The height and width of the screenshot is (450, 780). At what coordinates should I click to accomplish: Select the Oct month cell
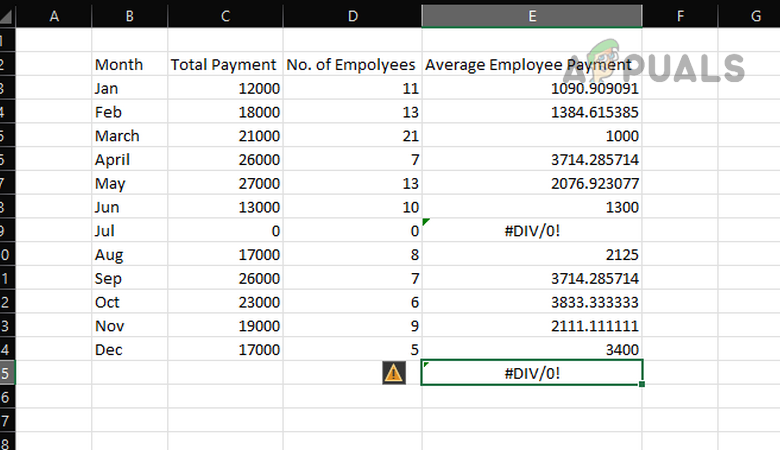pos(130,302)
